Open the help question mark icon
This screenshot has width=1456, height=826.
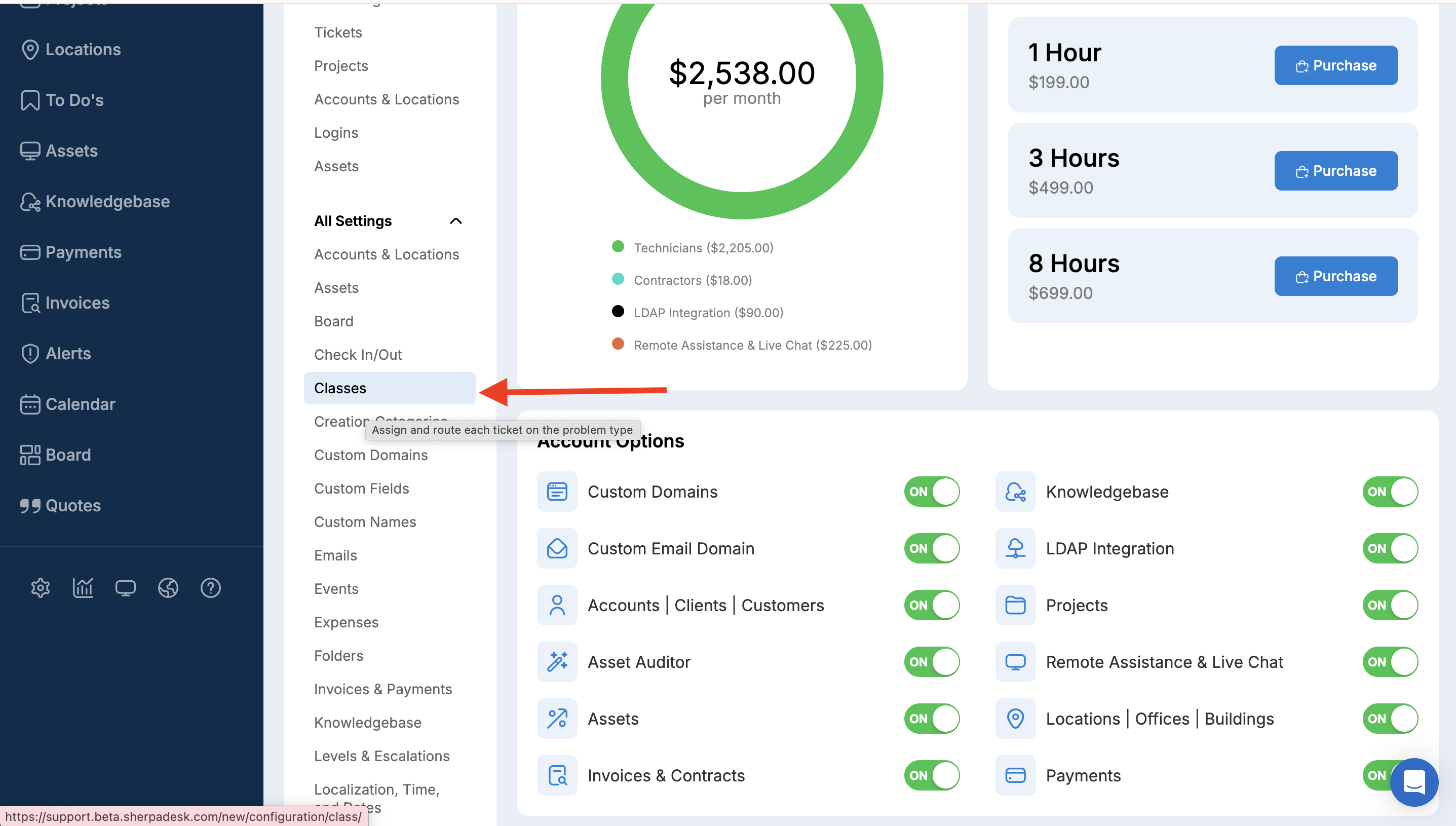click(210, 588)
